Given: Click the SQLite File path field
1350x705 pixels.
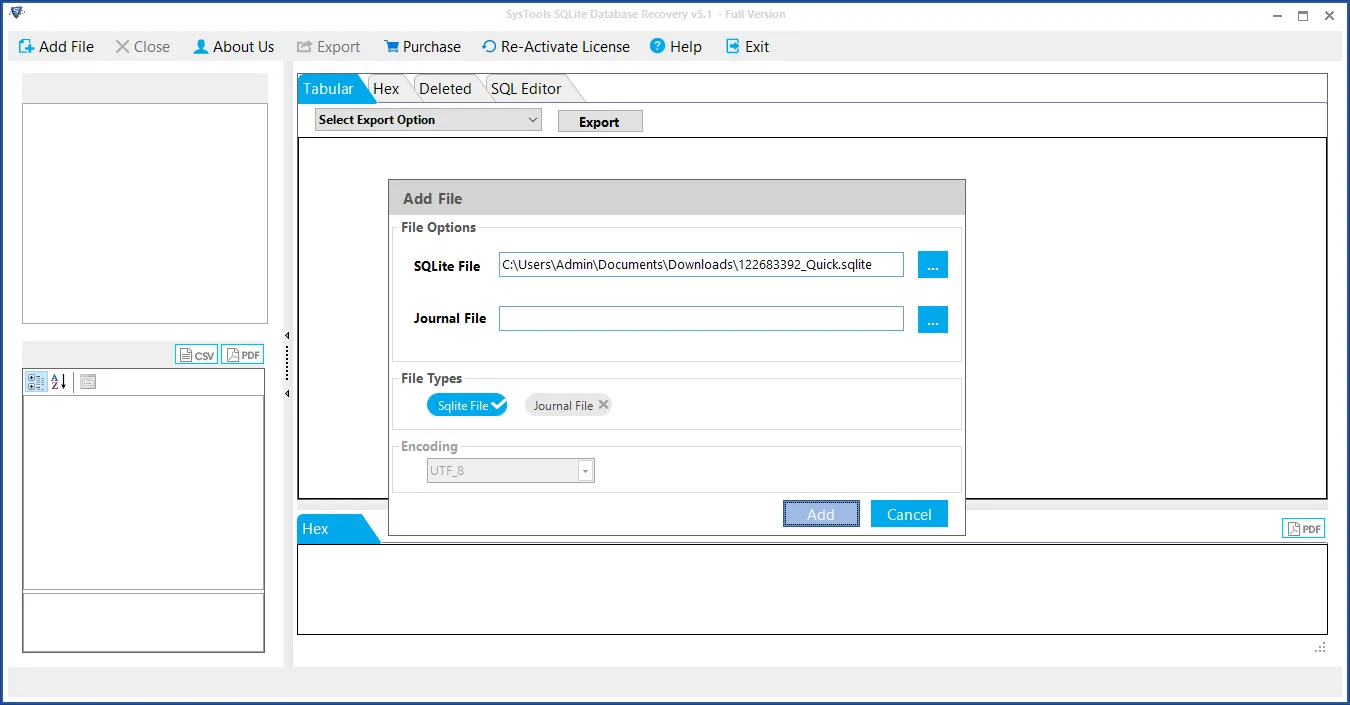Looking at the screenshot, I should 701,264.
